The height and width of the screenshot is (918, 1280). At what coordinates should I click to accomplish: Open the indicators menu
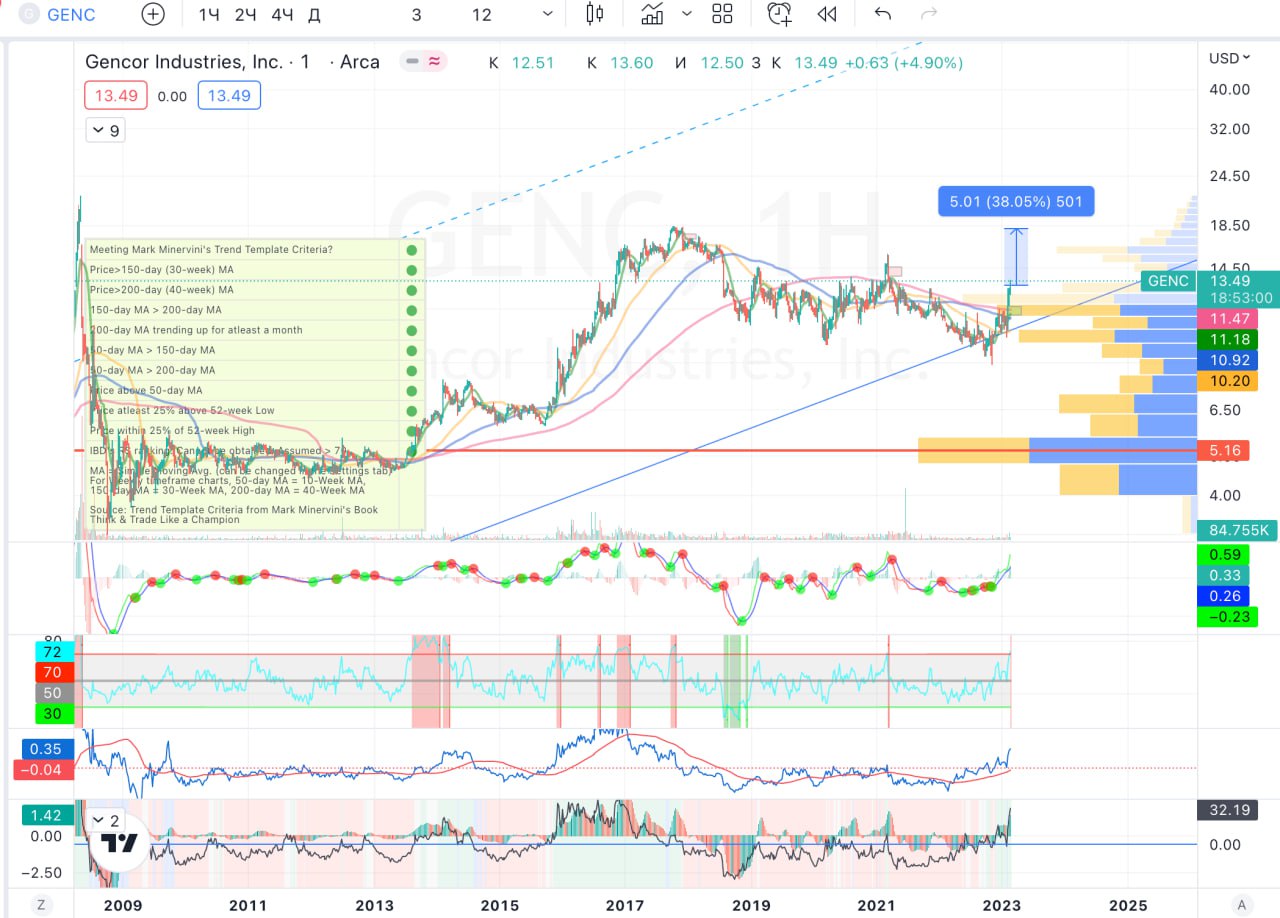(x=653, y=14)
